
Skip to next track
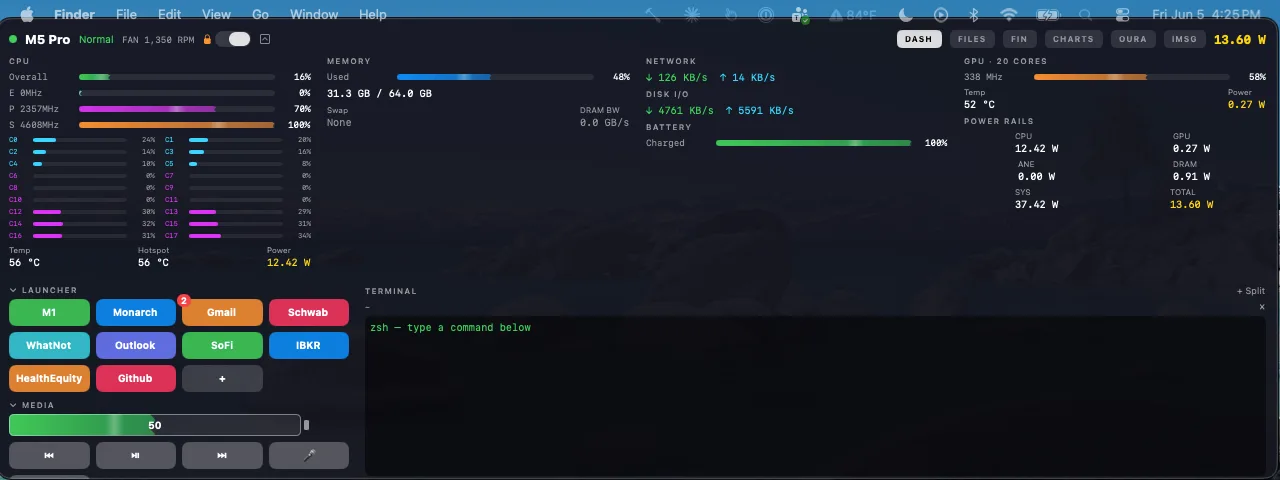pos(222,455)
